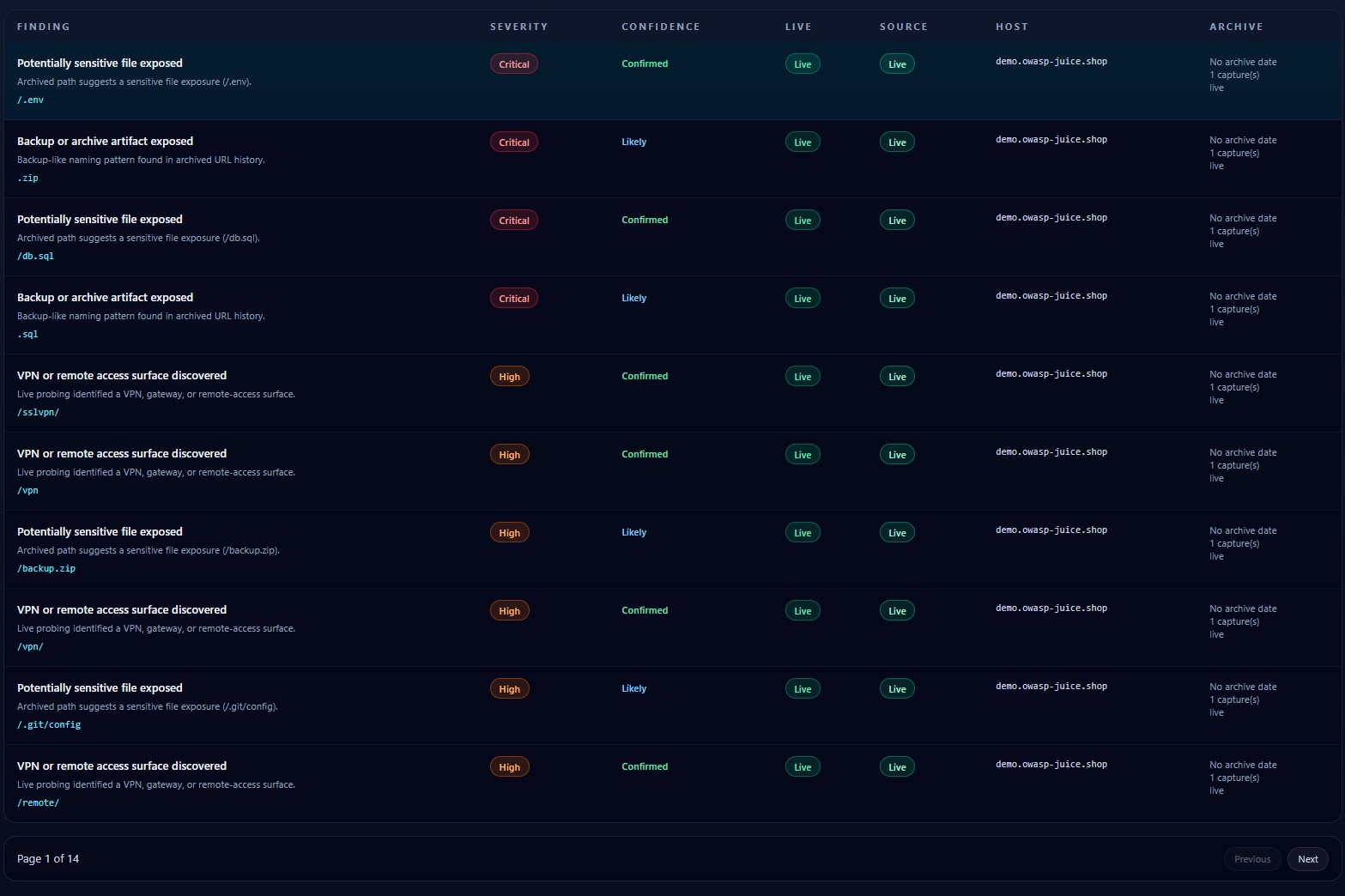Click the HOST column header
Viewport: 1345px width, 896px height.
point(1012,27)
